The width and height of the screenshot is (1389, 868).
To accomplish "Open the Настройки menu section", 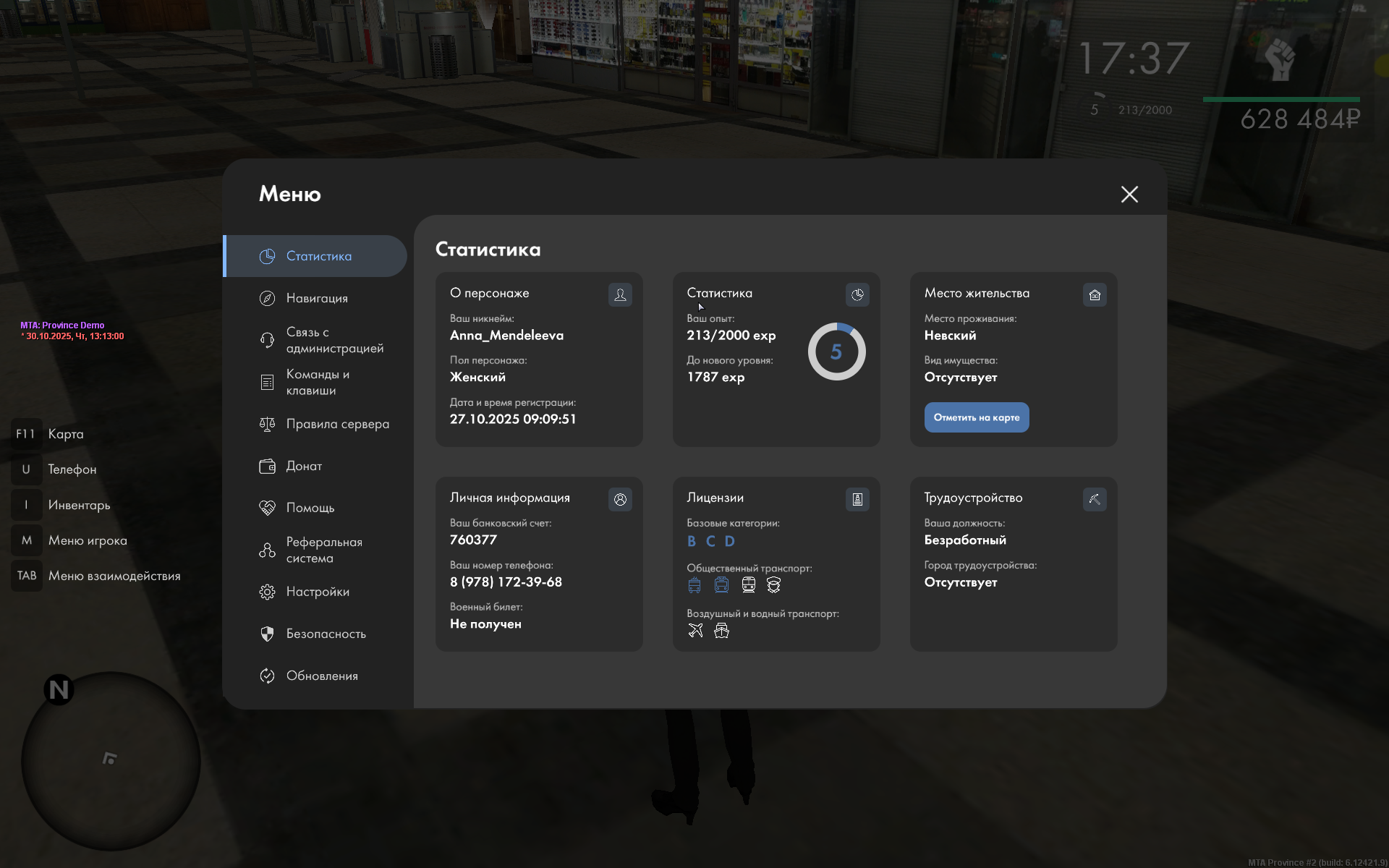I will pyautogui.click(x=317, y=592).
